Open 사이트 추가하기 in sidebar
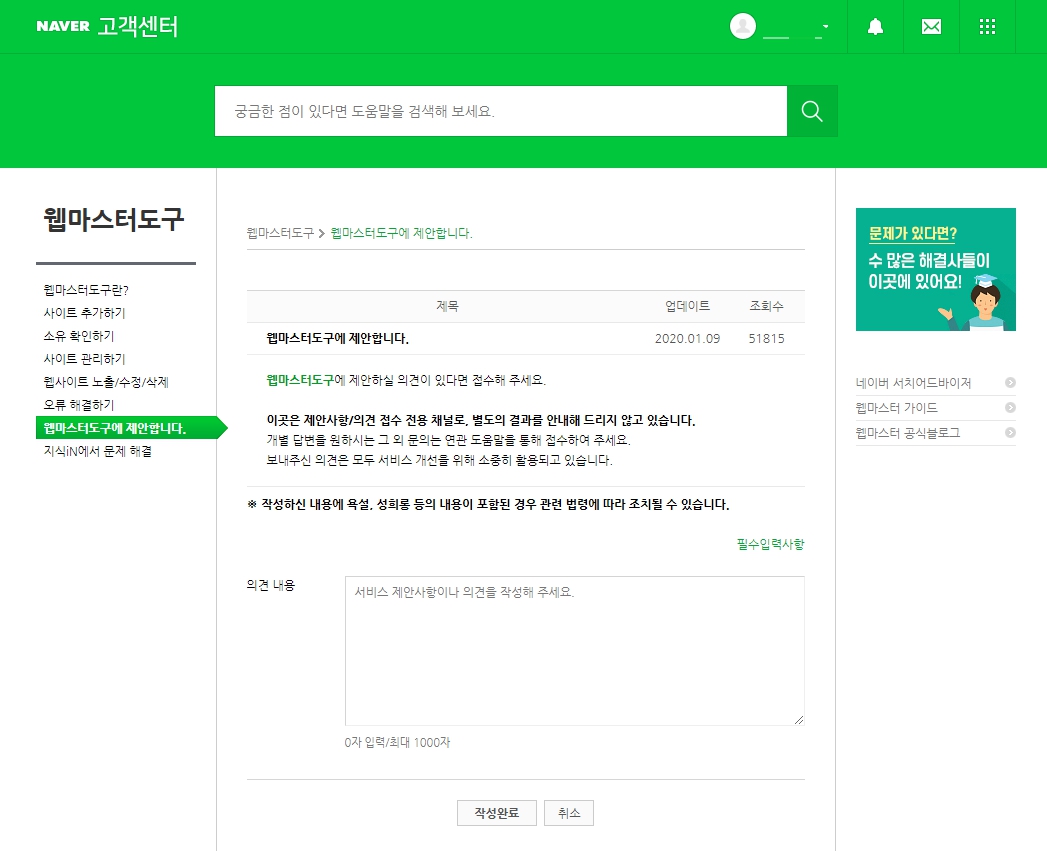The image size is (1047, 851). [84, 313]
